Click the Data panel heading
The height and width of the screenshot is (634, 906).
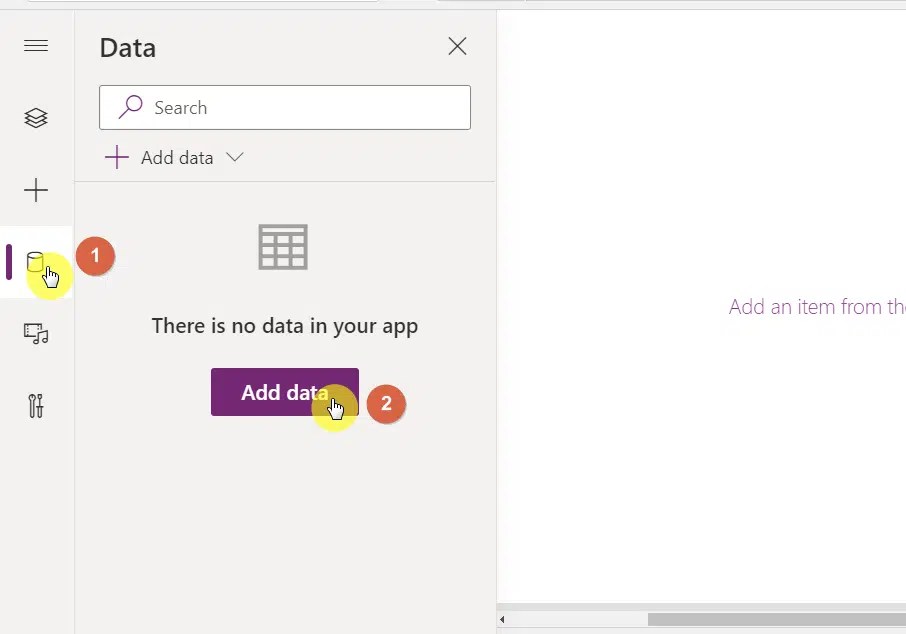coord(127,47)
